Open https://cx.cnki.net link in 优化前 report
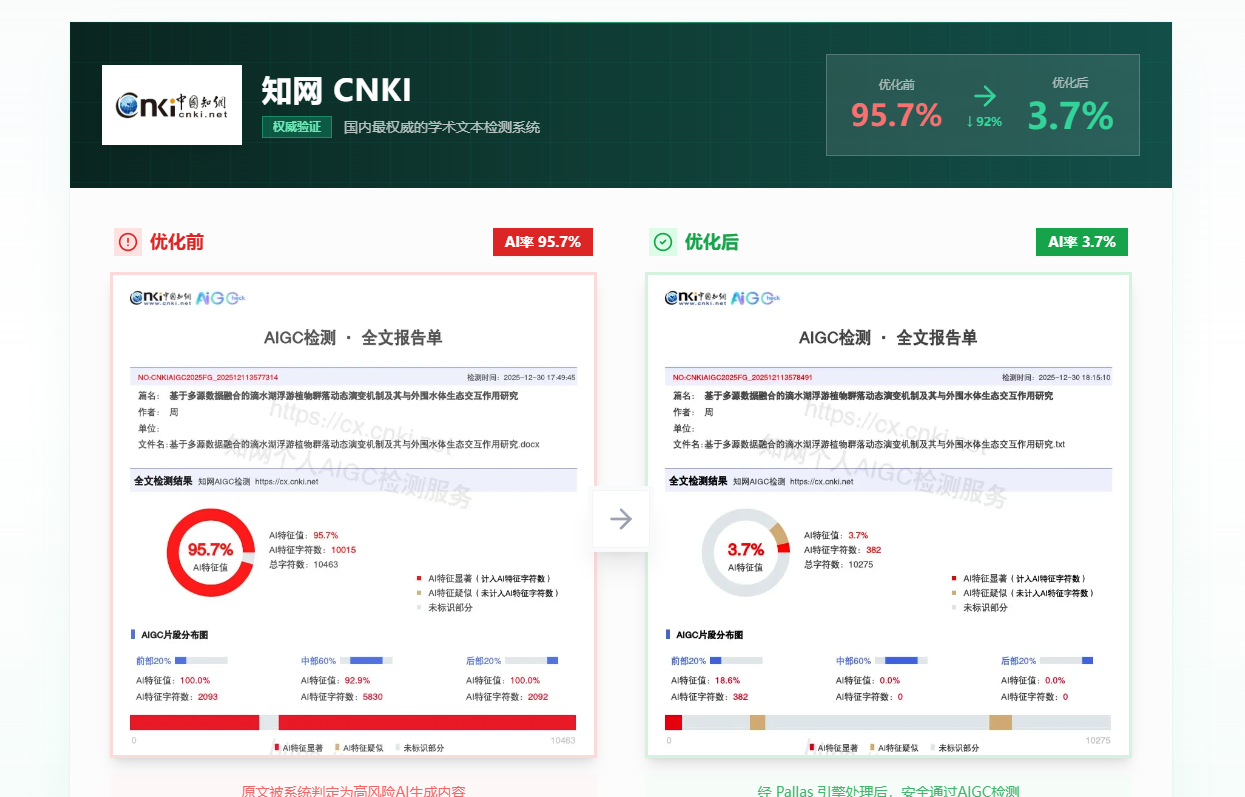Screen dimensions: 1245x797 (287, 482)
